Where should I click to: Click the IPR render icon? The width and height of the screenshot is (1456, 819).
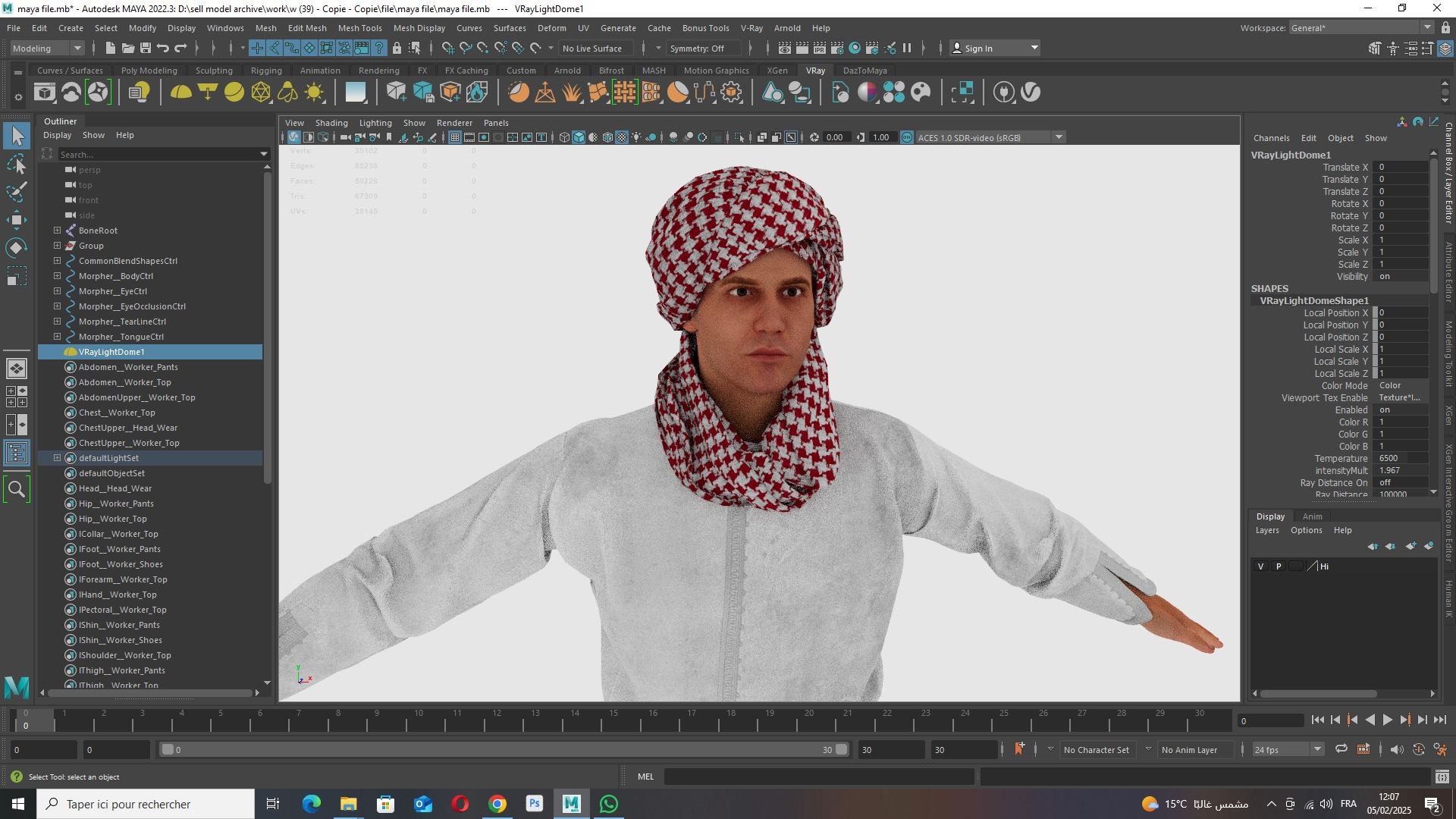(820, 48)
